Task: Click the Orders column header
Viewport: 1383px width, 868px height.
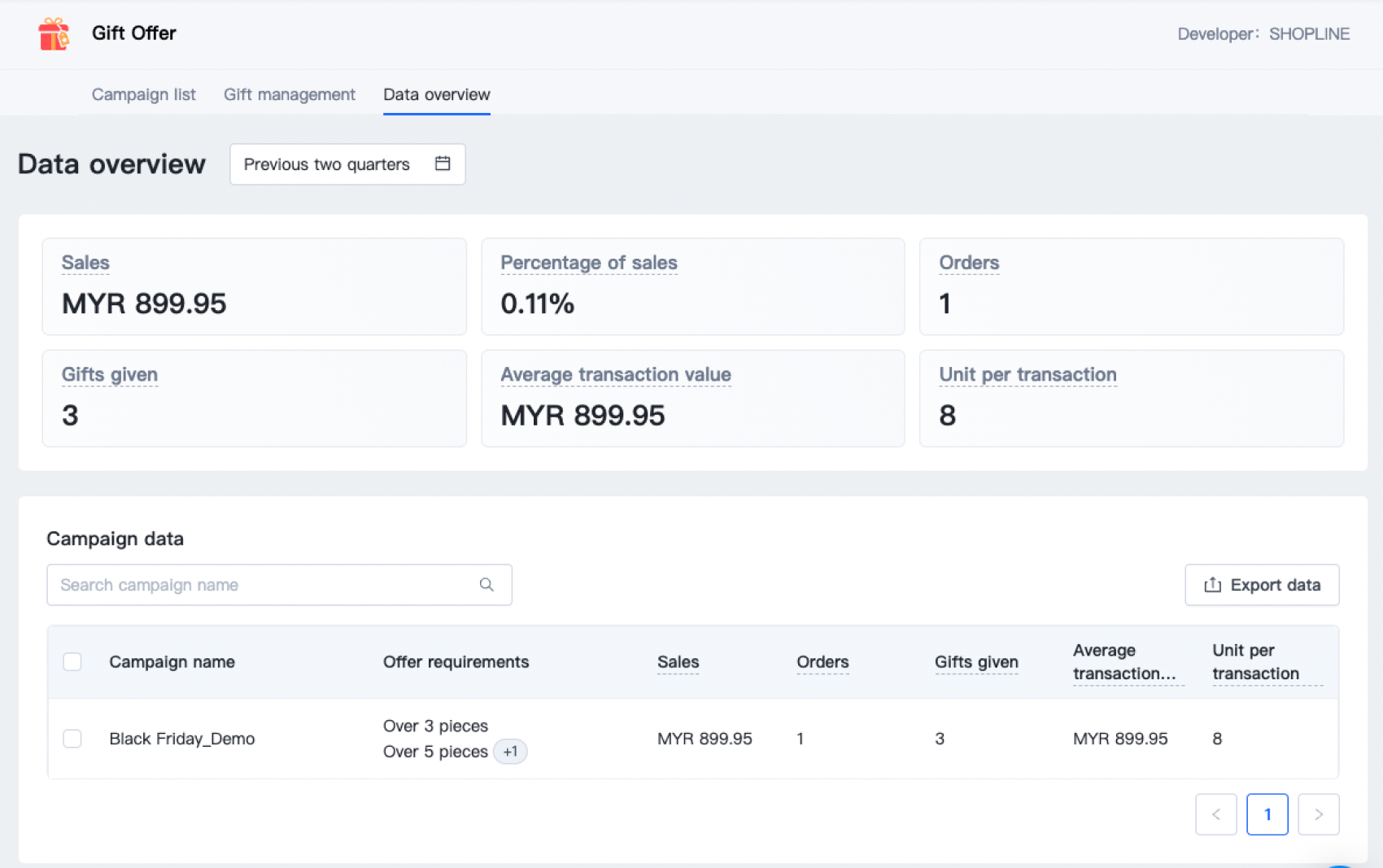Action: (822, 662)
